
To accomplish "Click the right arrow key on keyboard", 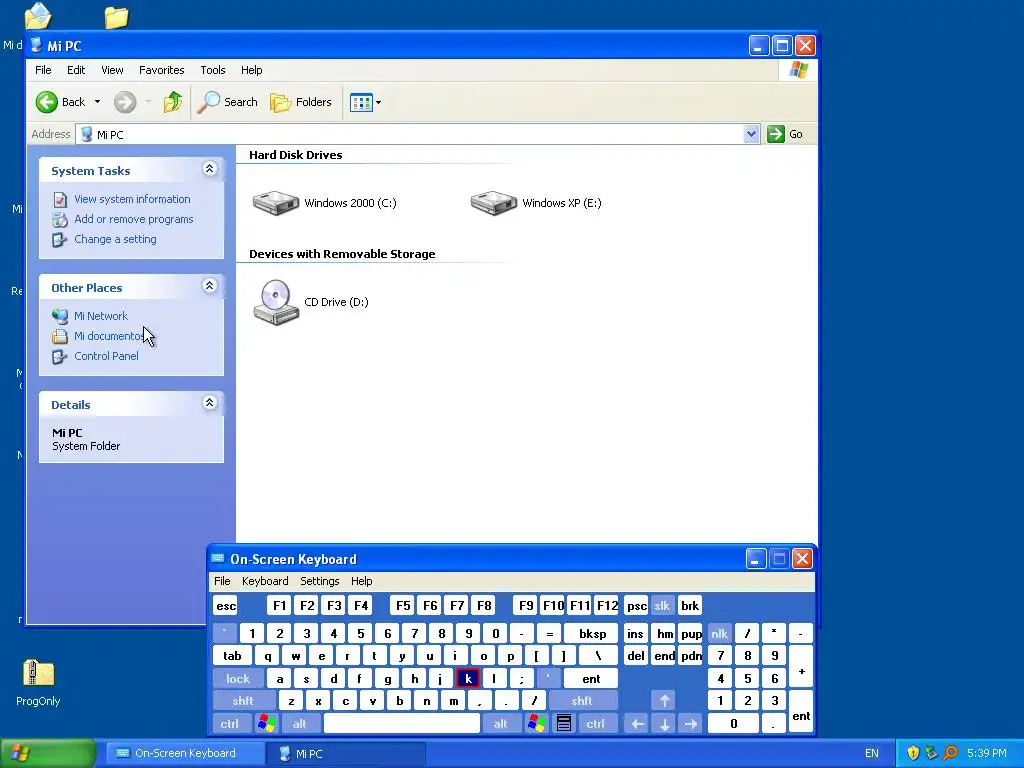I will [691, 724].
